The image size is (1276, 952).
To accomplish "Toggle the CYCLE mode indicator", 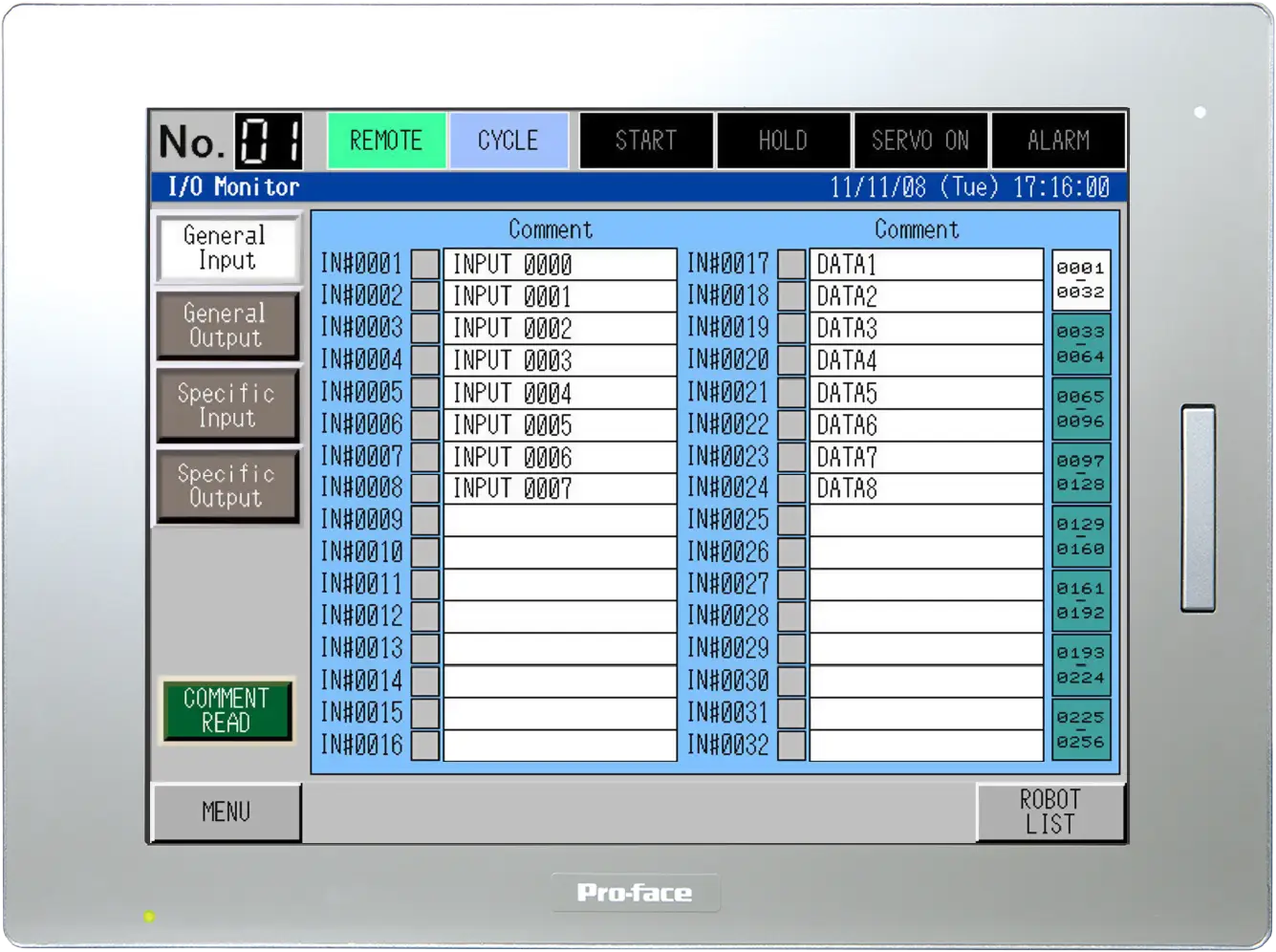I will (x=508, y=141).
